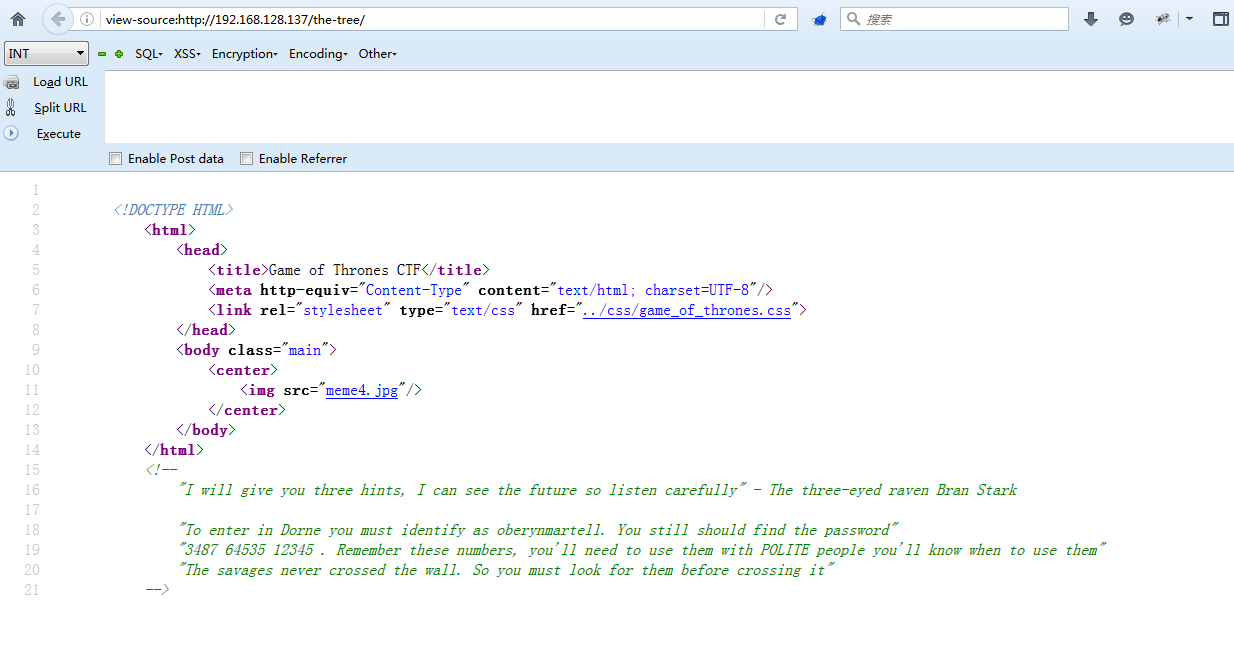Click the browser back arrow button

point(58,19)
